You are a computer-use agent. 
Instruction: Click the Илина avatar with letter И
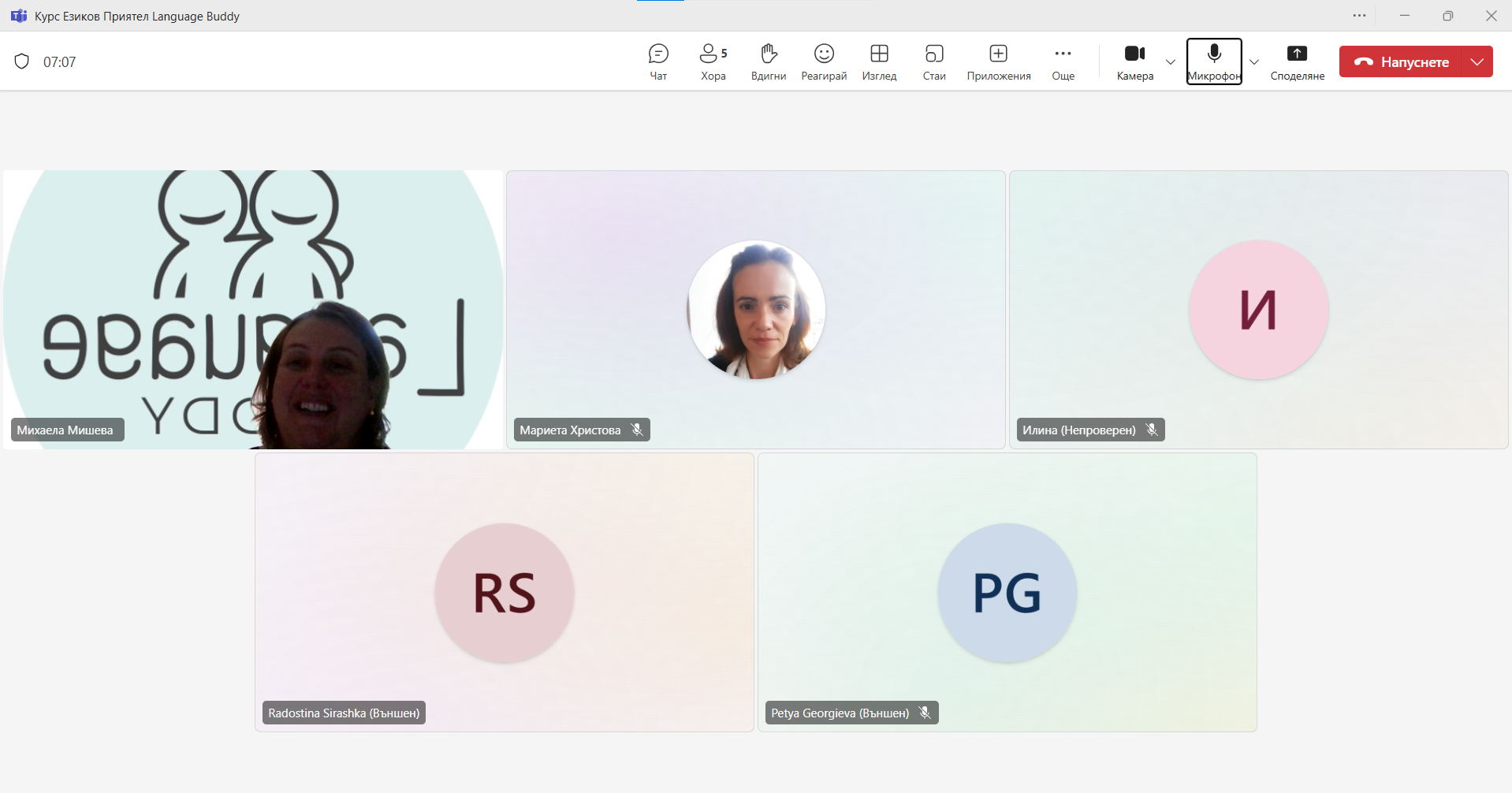coord(1259,310)
